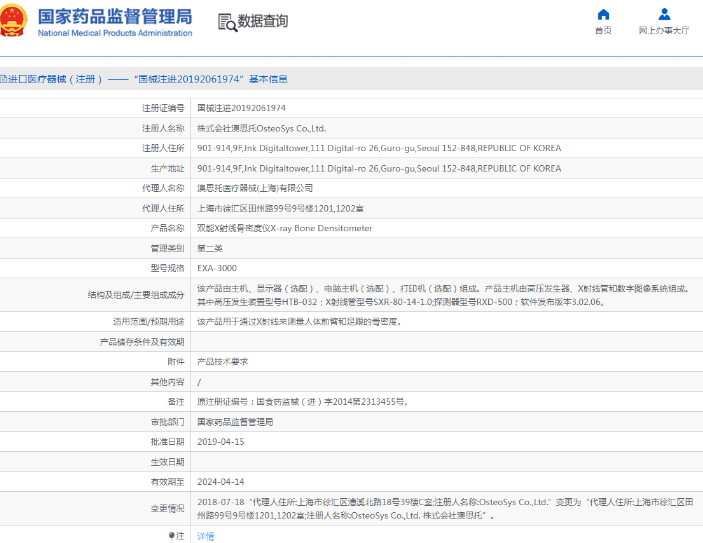This screenshot has height=543, width=703.
Task: Click the 代理人名称 field label
Action: coord(163,188)
